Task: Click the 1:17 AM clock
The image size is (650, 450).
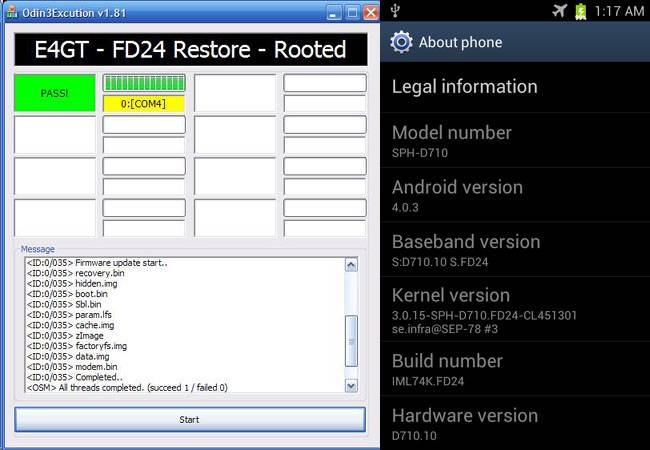Action: [619, 11]
